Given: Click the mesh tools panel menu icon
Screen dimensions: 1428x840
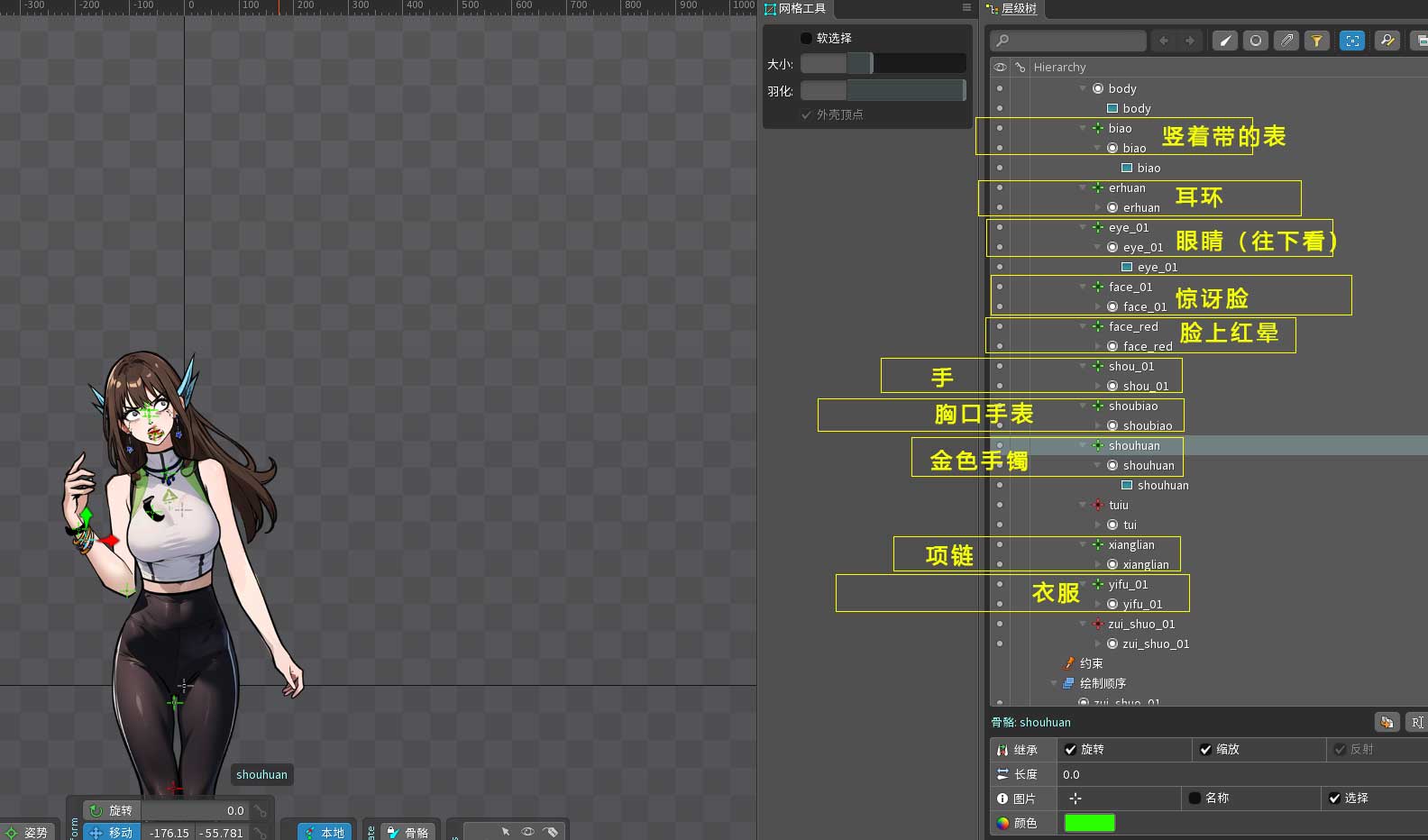Looking at the screenshot, I should 966,8.
